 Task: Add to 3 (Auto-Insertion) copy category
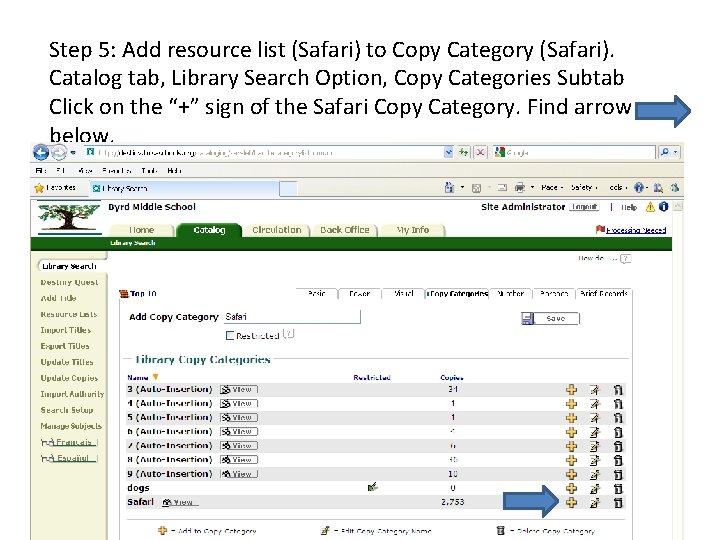coord(571,390)
